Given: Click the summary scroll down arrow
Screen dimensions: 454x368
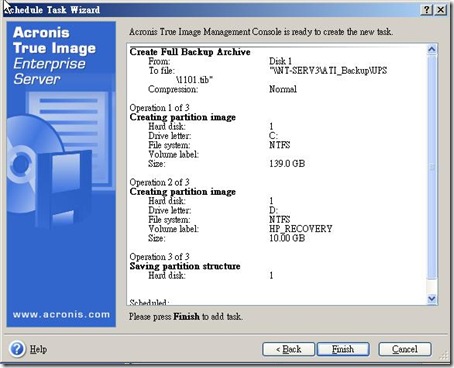Looking at the screenshot, I should [432, 298].
